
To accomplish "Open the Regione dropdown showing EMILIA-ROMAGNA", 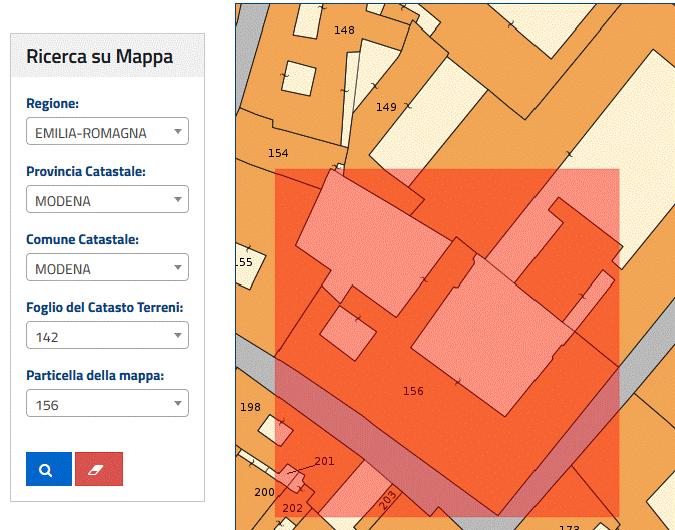I will (107, 131).
